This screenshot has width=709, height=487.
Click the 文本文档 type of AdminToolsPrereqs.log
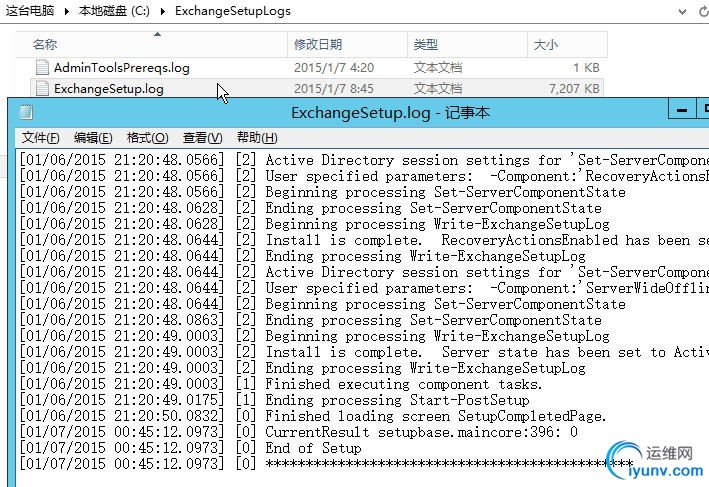click(x=438, y=68)
